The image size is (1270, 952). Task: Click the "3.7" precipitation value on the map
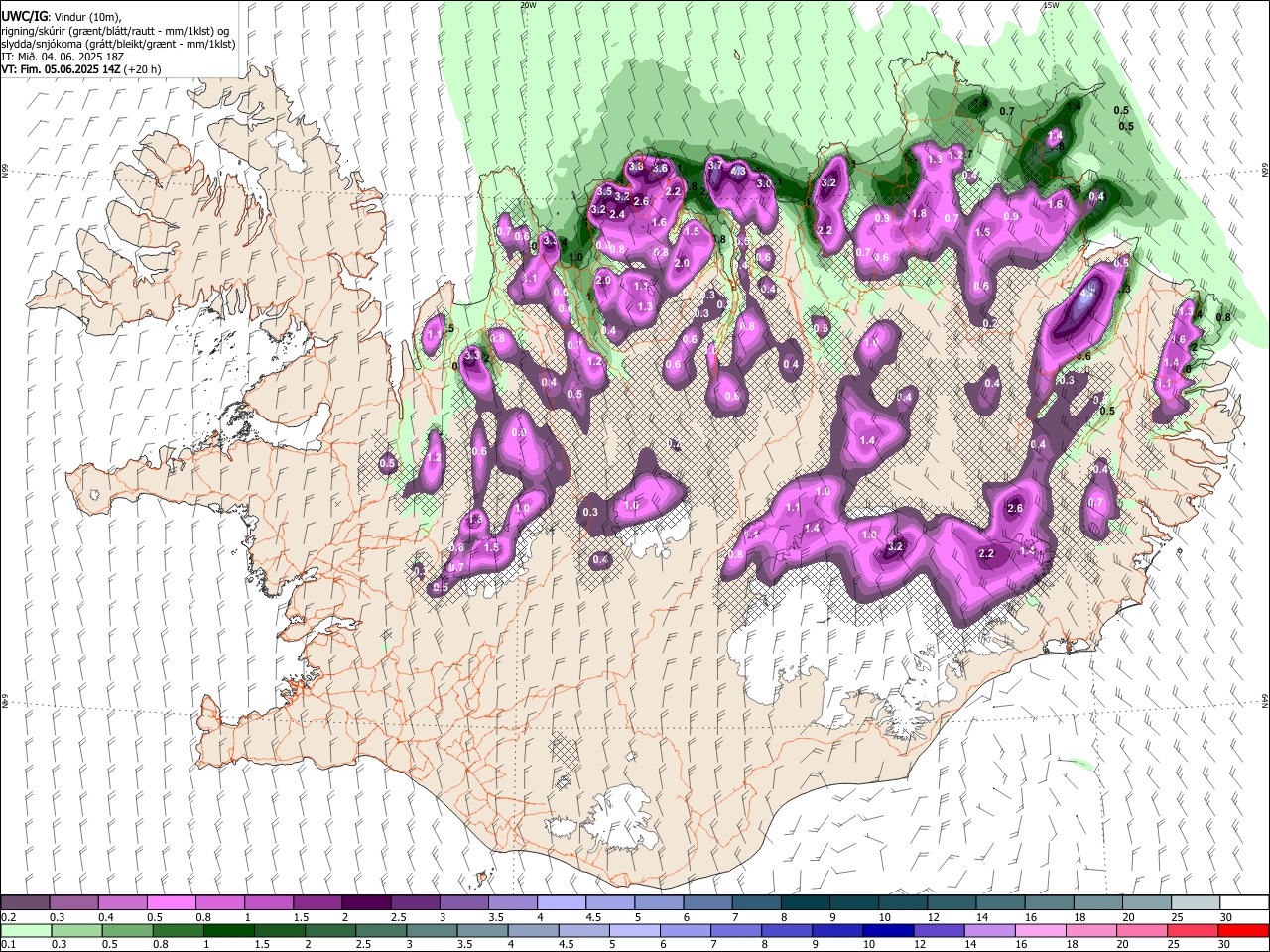(x=714, y=165)
